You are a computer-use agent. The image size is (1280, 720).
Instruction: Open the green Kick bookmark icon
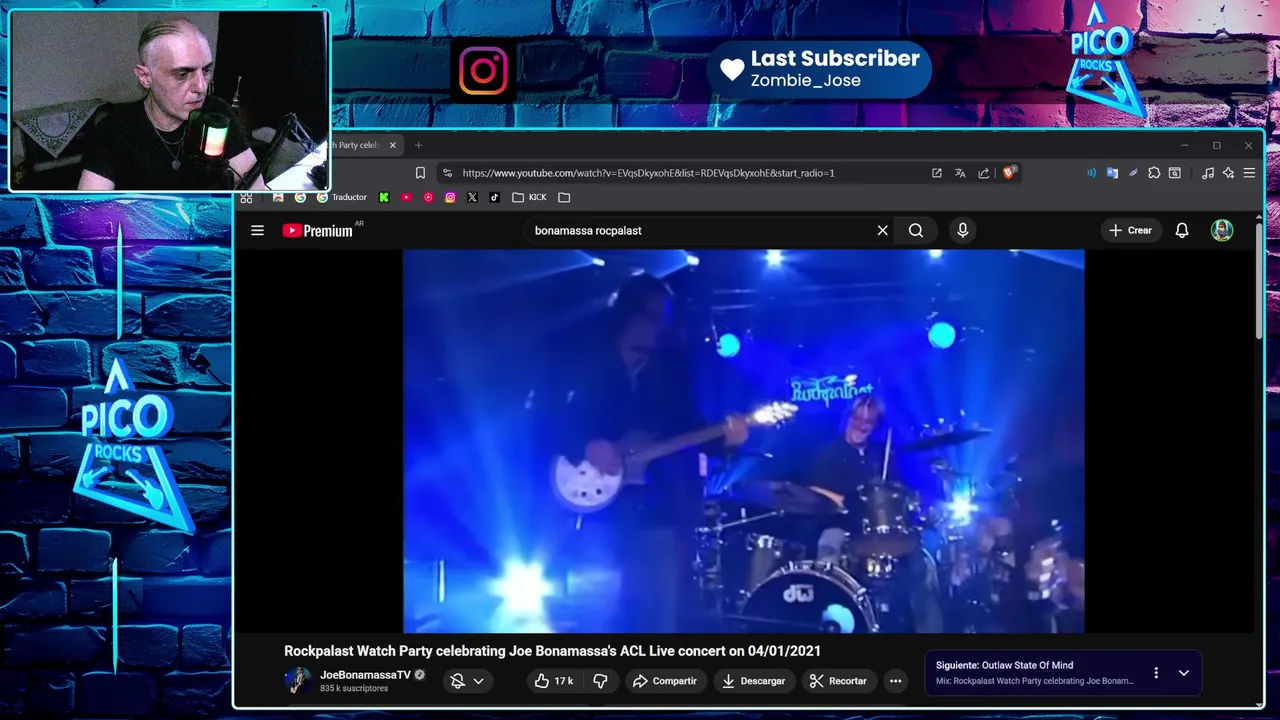click(x=384, y=197)
